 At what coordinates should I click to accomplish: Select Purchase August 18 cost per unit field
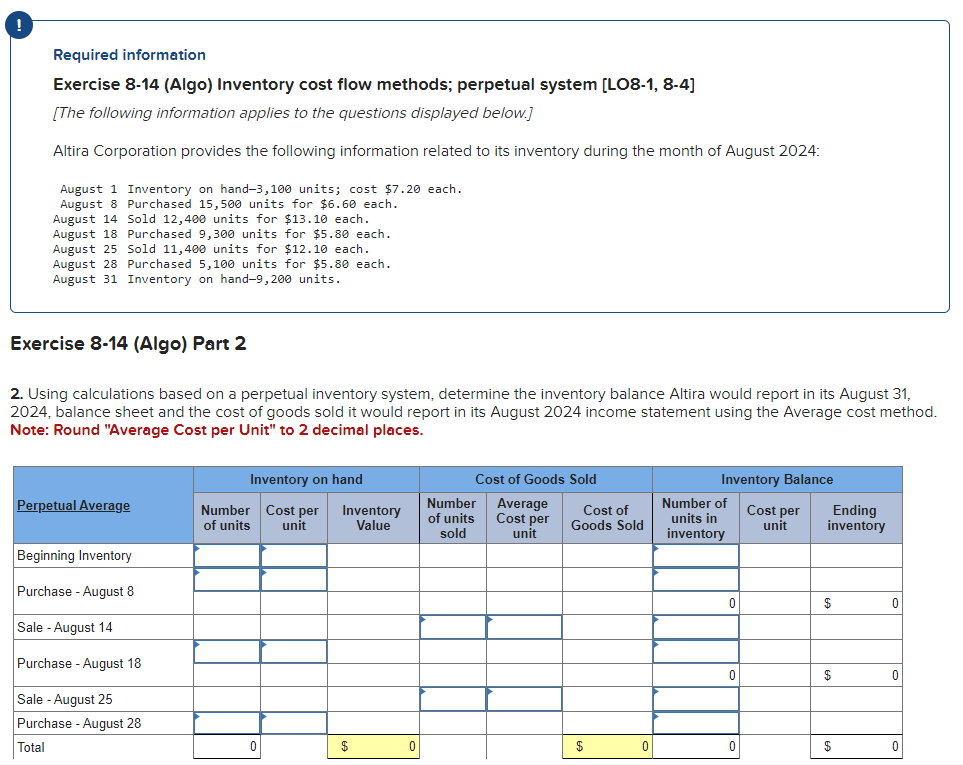[x=294, y=651]
